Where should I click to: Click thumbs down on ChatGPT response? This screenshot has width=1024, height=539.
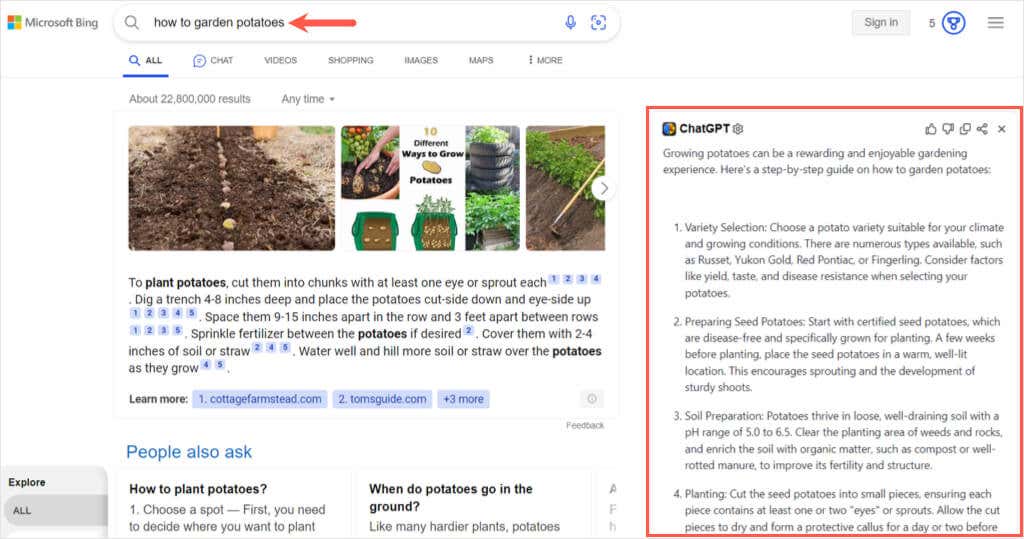click(948, 129)
